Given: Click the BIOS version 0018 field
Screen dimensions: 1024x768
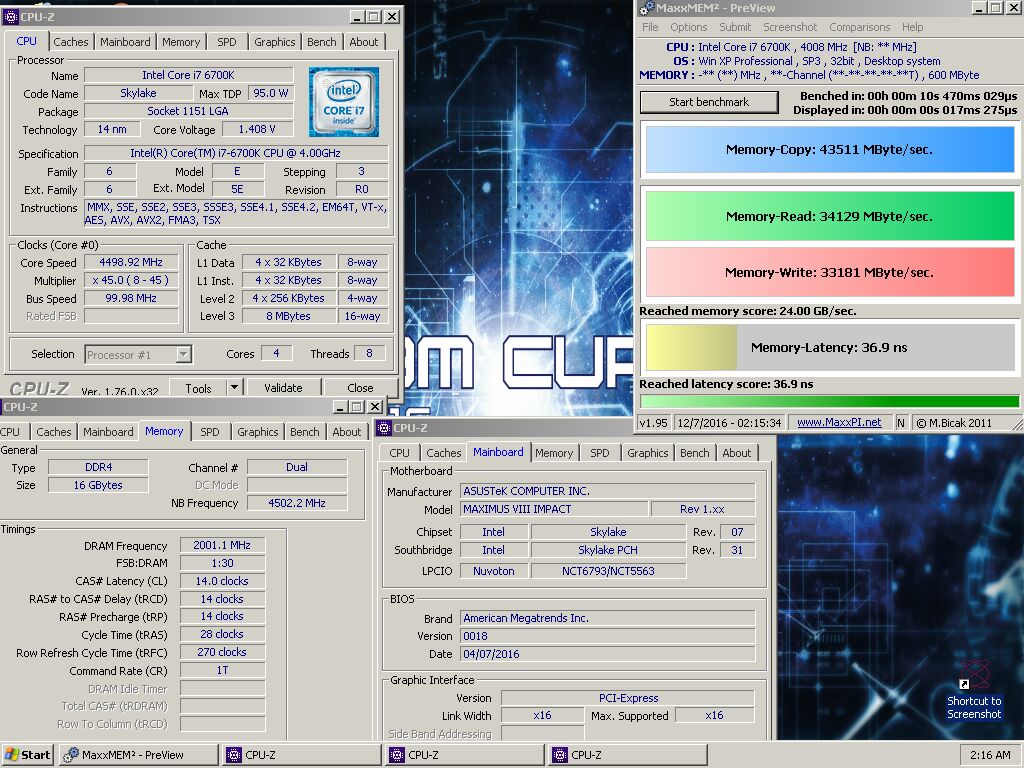Looking at the screenshot, I should [608, 636].
